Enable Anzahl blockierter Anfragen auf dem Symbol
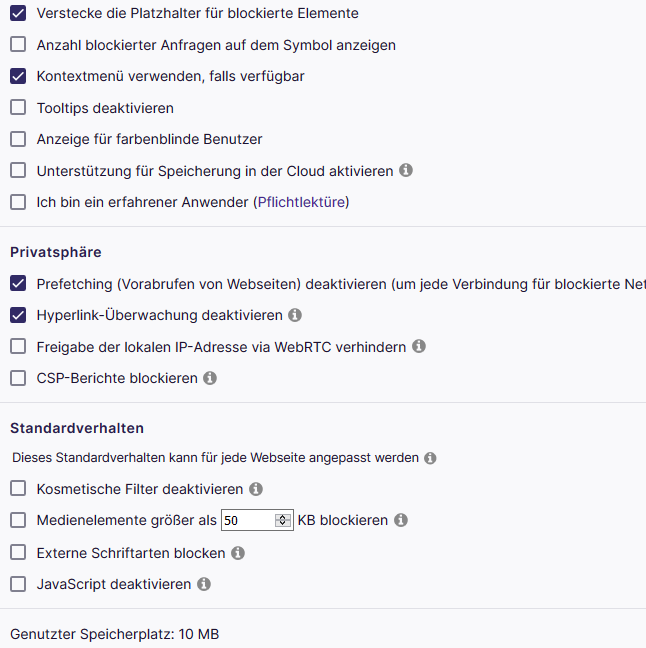The image size is (646, 648). click(x=18, y=45)
